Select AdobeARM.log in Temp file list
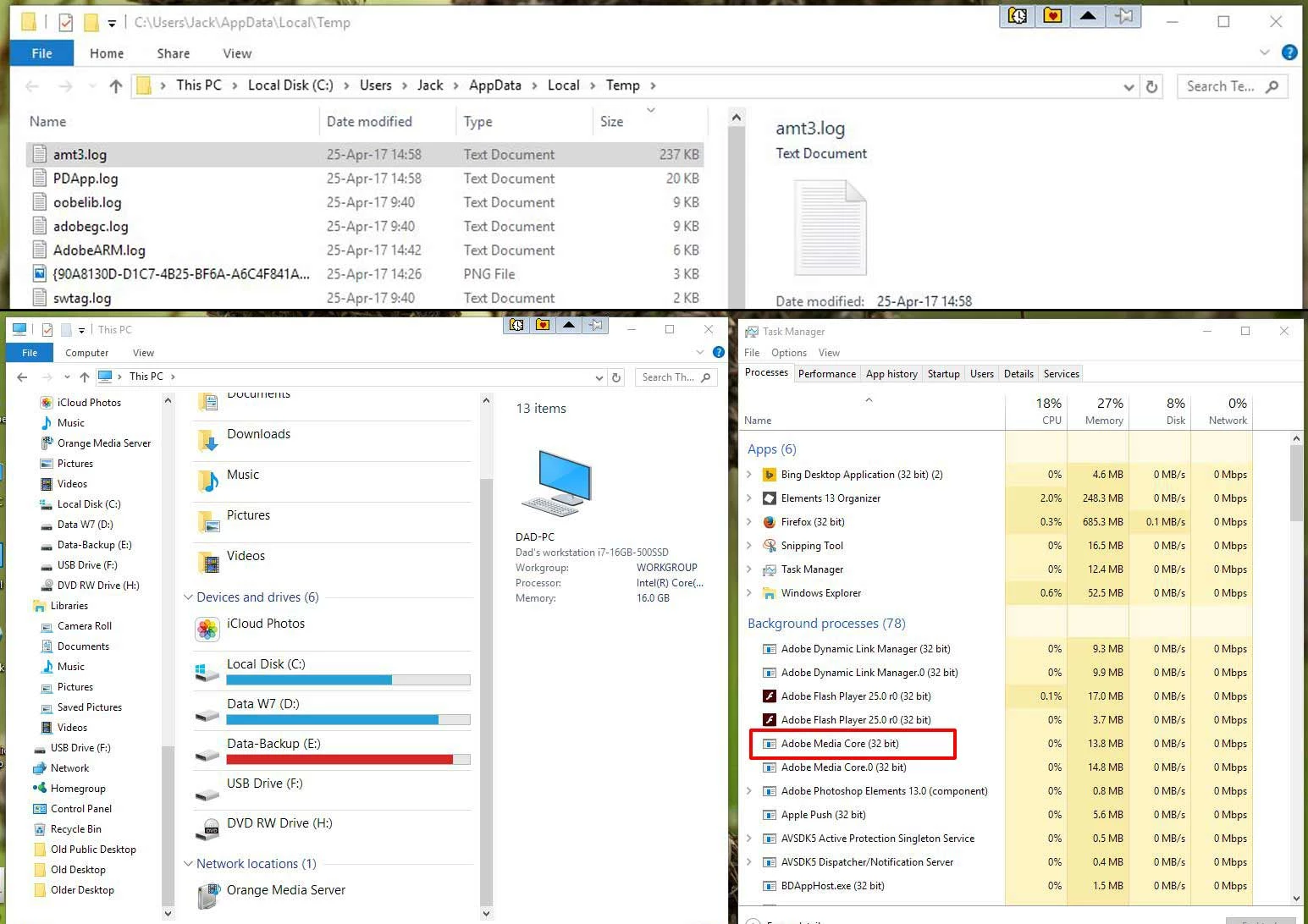The image size is (1308, 924). click(364, 250)
